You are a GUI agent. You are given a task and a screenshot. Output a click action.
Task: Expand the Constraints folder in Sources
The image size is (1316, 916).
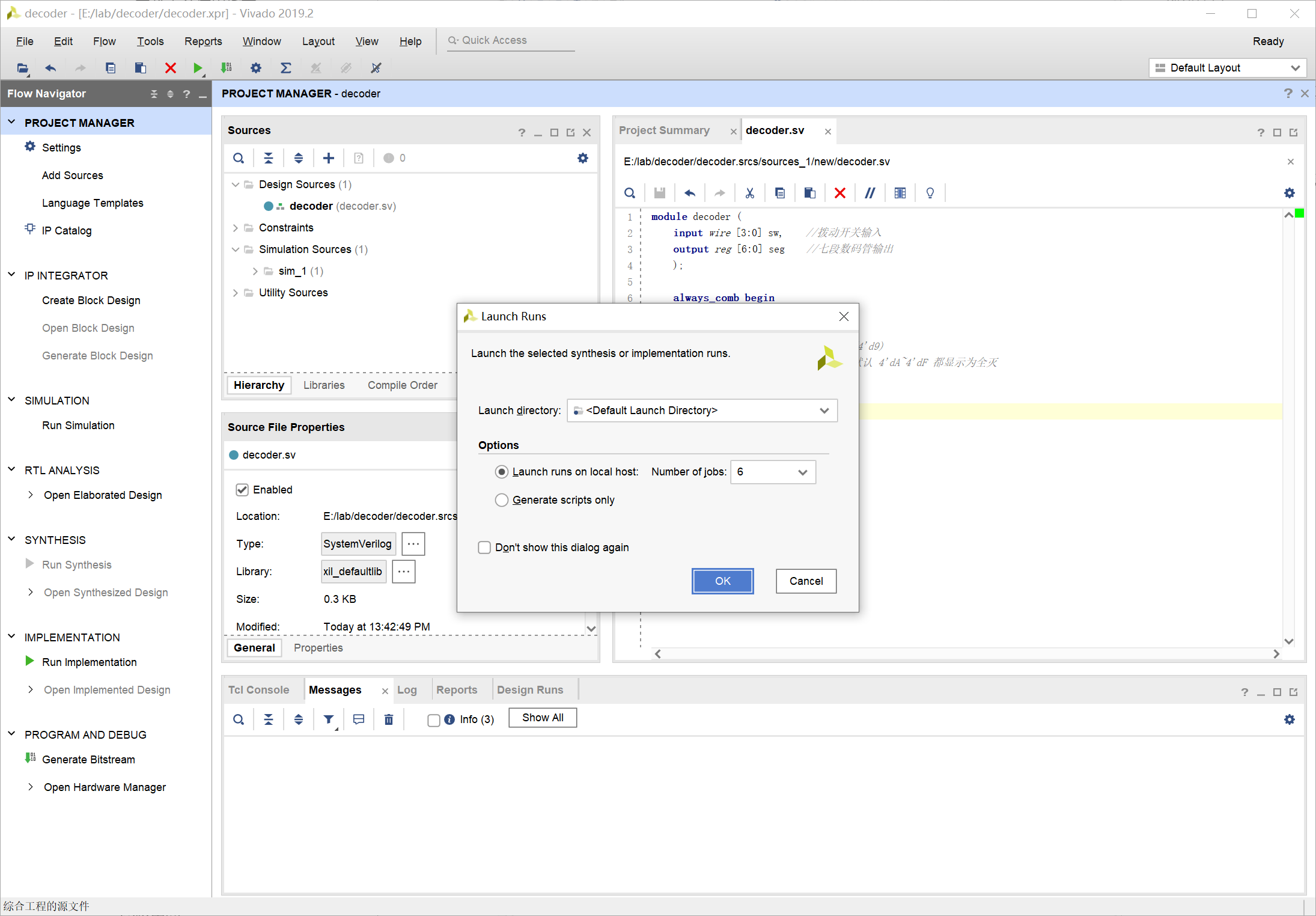pyautogui.click(x=236, y=228)
